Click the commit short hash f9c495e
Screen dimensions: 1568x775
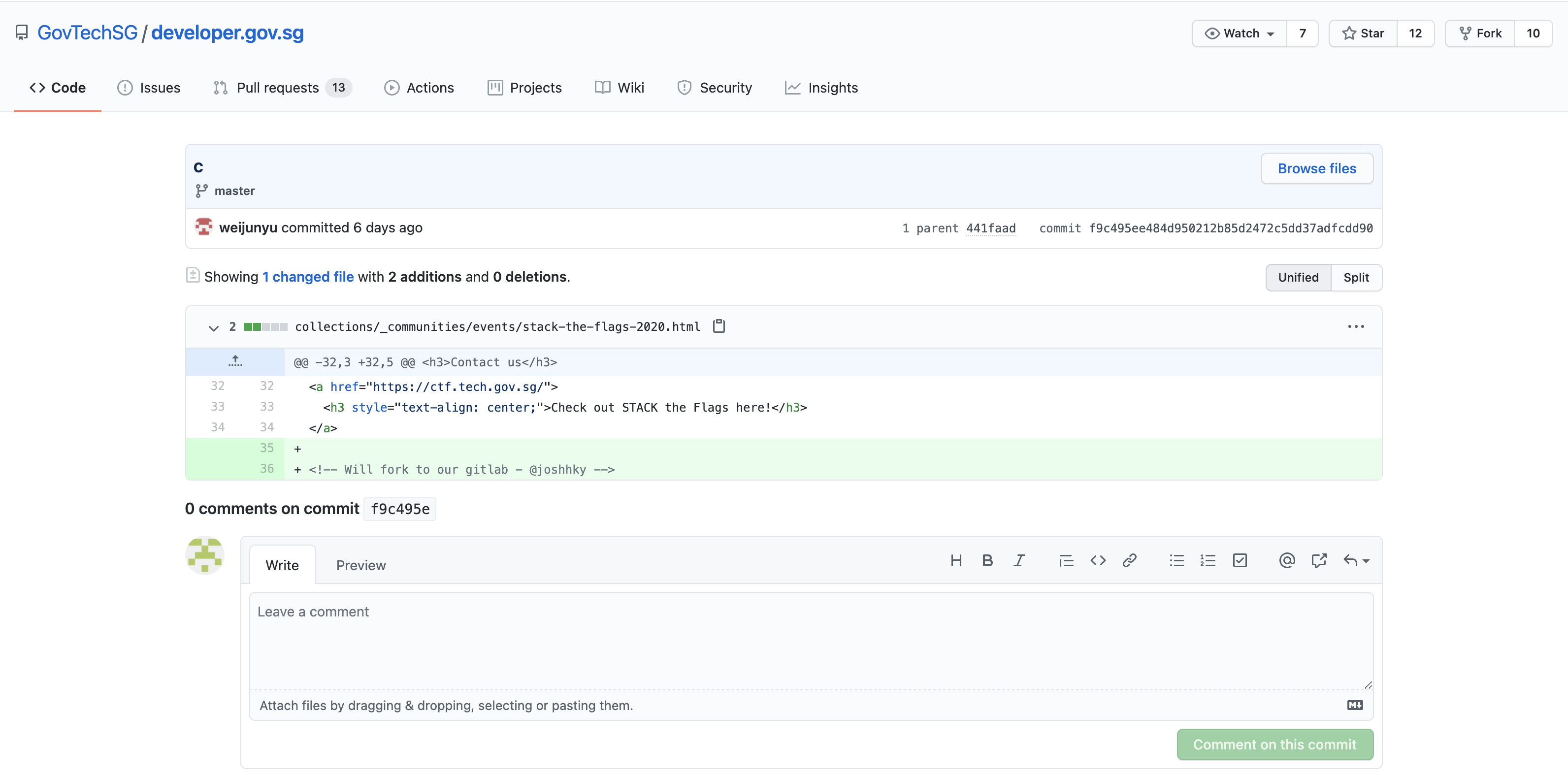(x=400, y=509)
